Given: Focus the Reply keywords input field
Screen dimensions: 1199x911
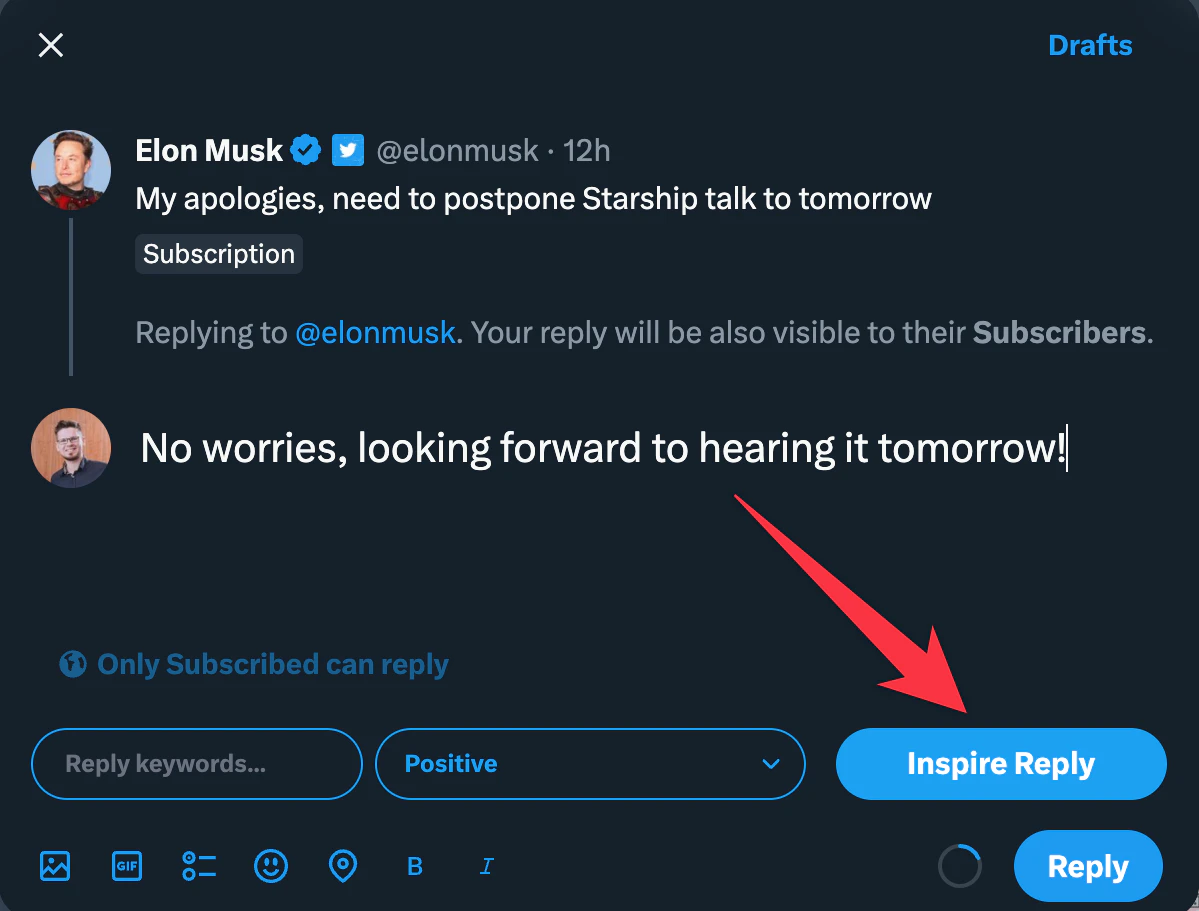Looking at the screenshot, I should point(196,763).
